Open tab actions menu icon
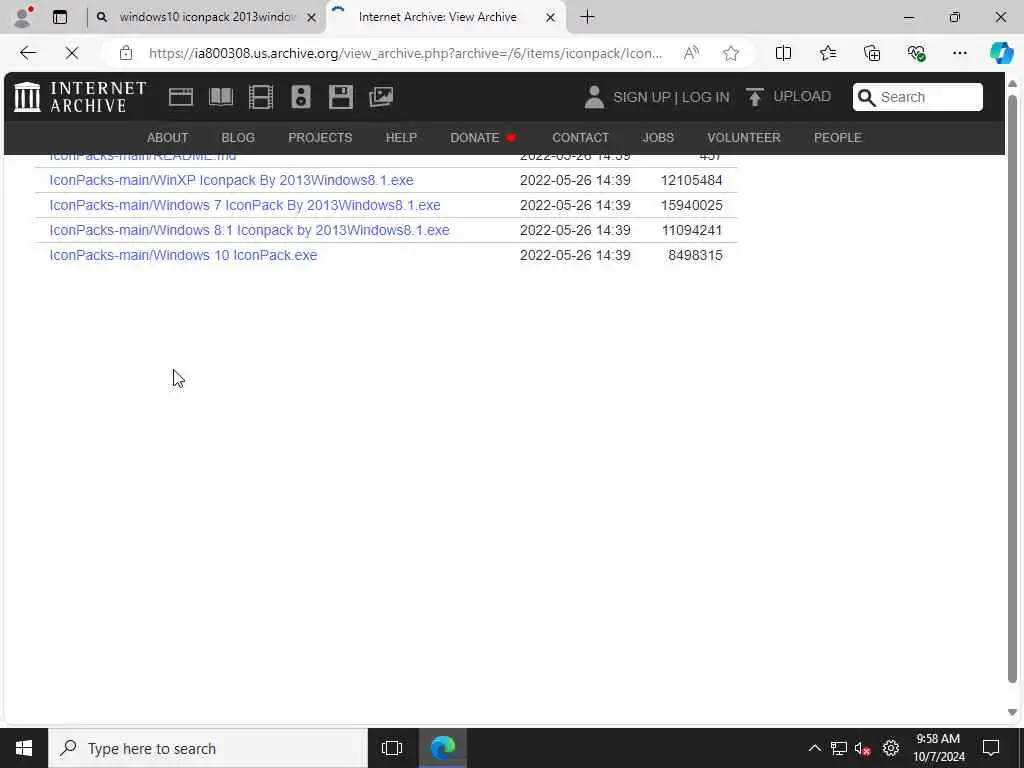Image resolution: width=1024 pixels, height=768 pixels. tap(59, 17)
